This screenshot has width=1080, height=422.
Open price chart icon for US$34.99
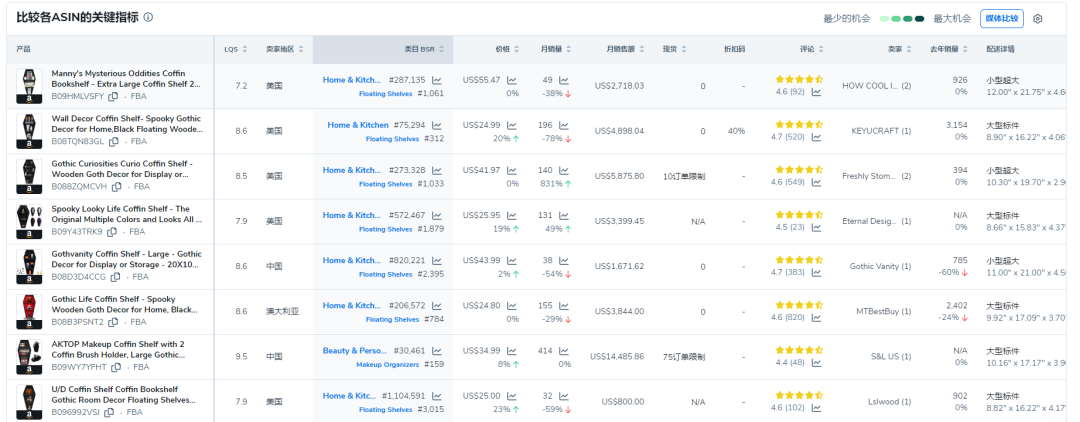pyautogui.click(x=512, y=351)
